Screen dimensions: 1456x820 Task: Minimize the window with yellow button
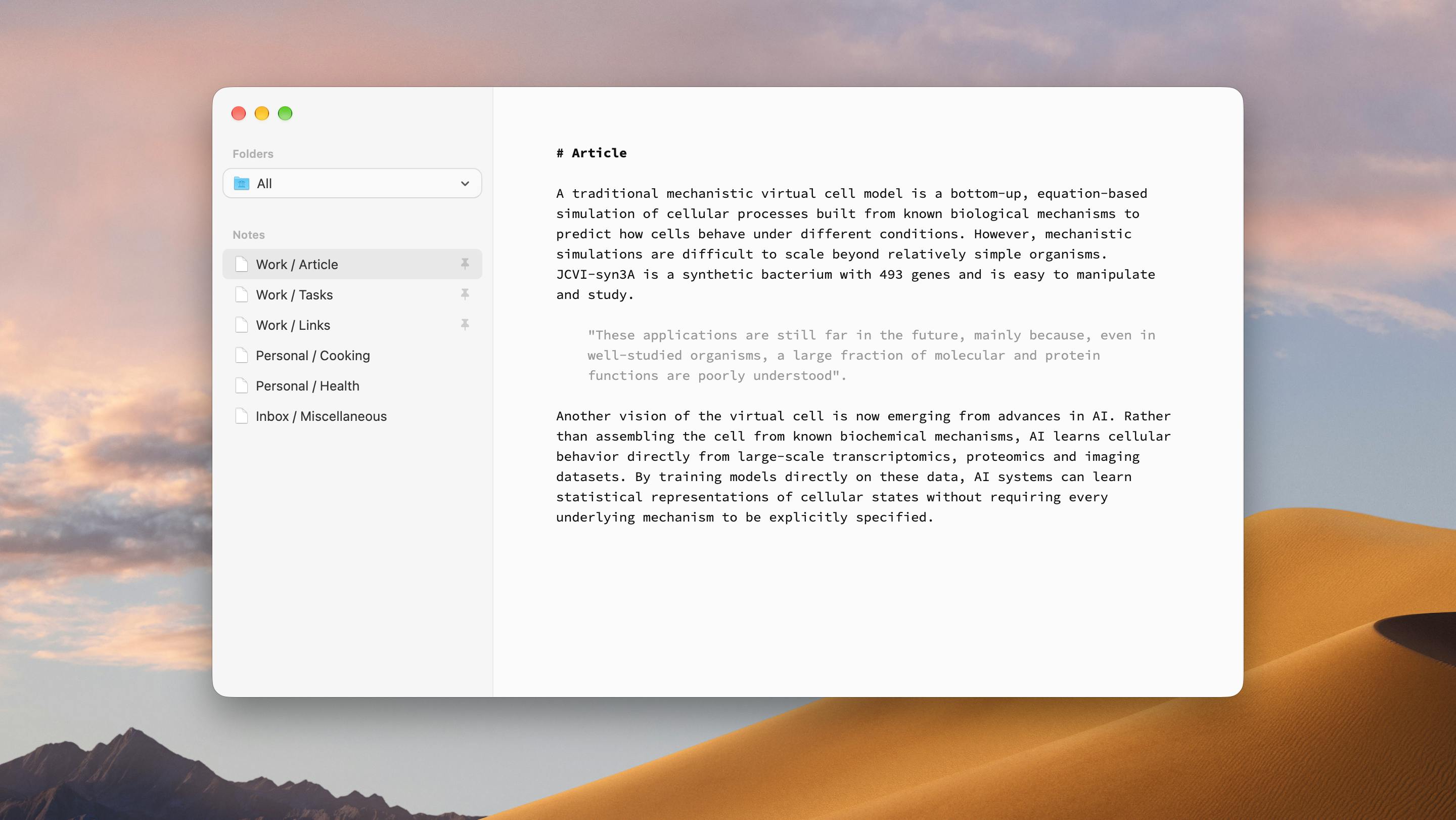point(262,114)
